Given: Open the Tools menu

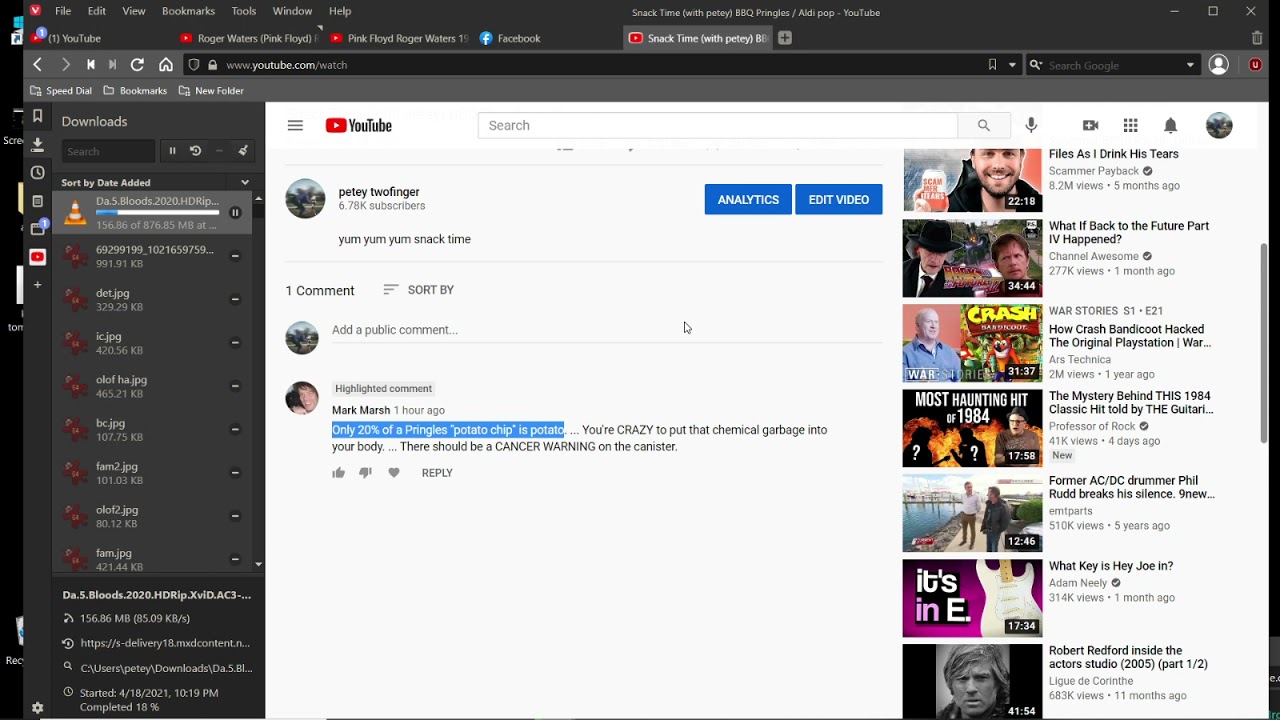Looking at the screenshot, I should pyautogui.click(x=244, y=11).
